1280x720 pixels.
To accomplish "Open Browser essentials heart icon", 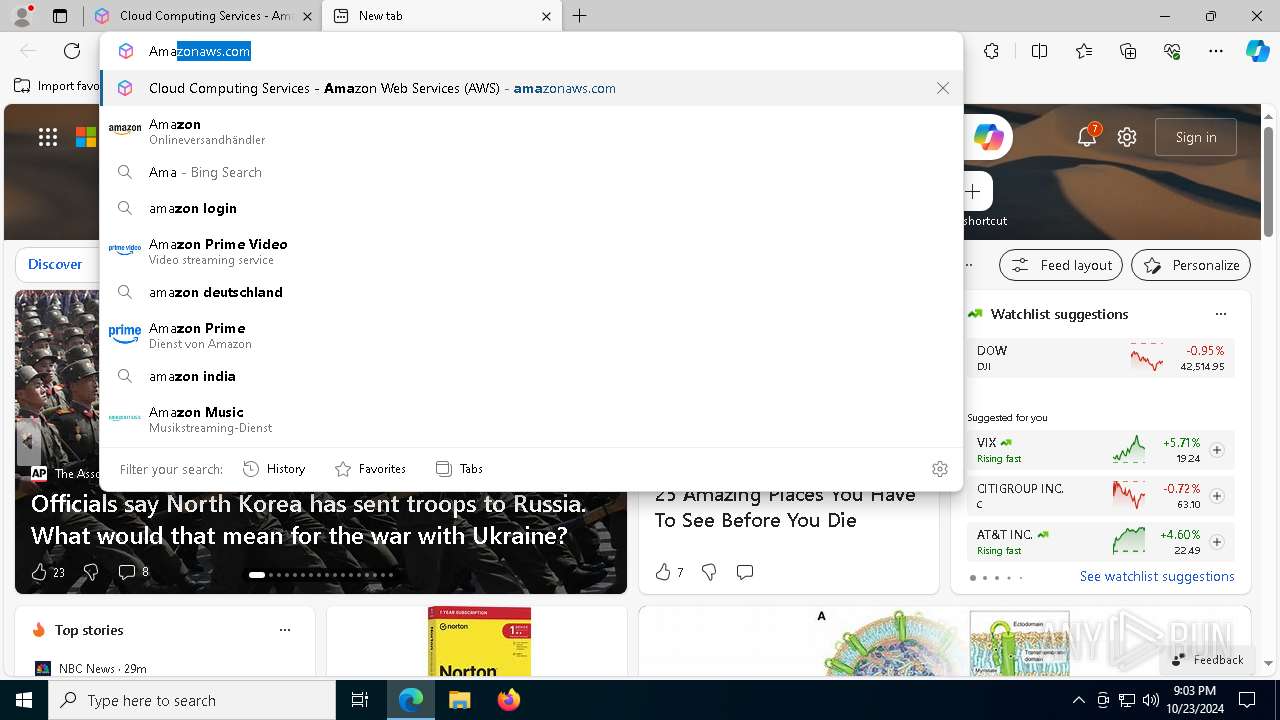I will (x=1172, y=51).
